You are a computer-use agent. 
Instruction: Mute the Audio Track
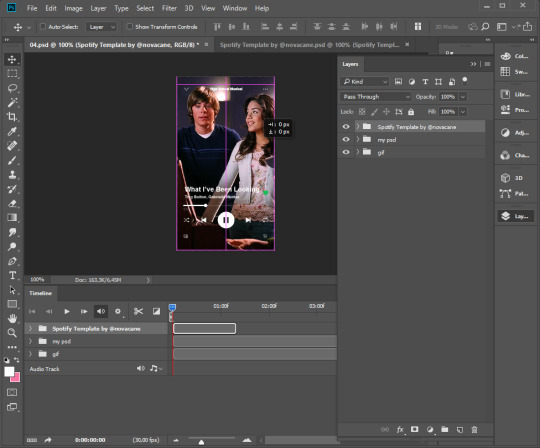pos(141,368)
